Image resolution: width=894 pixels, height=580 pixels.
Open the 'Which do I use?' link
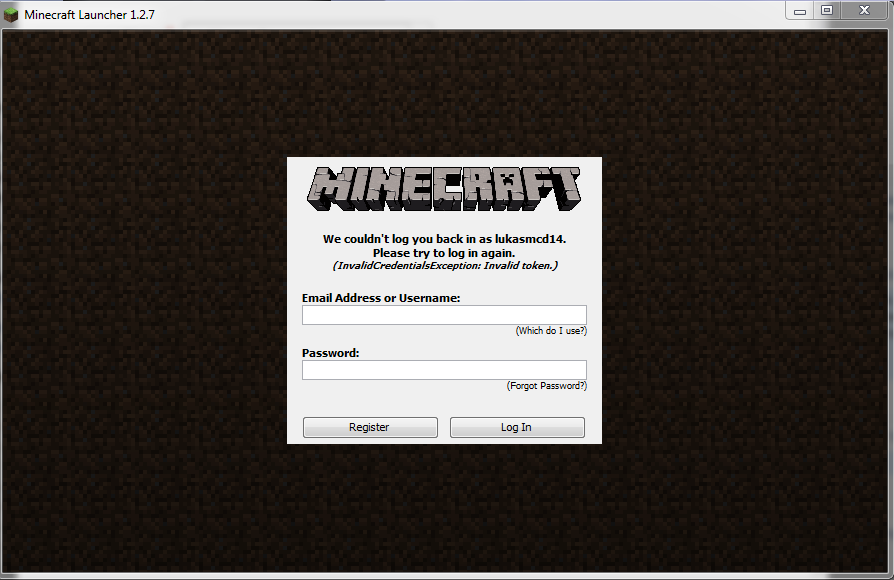551,331
